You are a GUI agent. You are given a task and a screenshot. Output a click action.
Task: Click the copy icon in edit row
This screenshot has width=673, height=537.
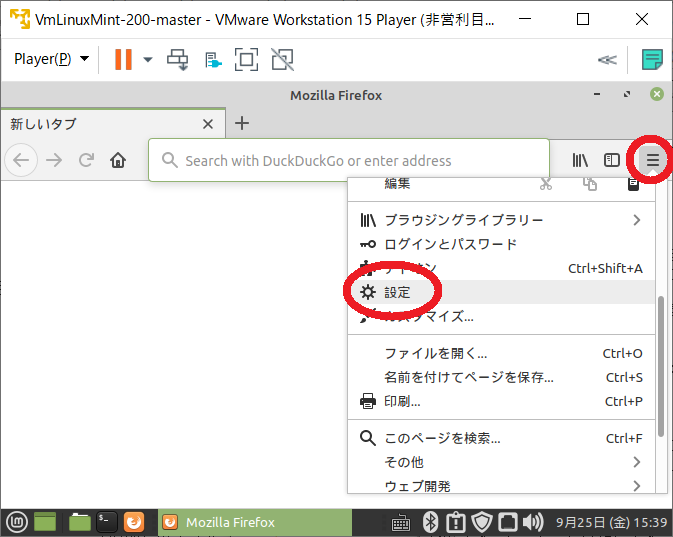[x=590, y=184]
